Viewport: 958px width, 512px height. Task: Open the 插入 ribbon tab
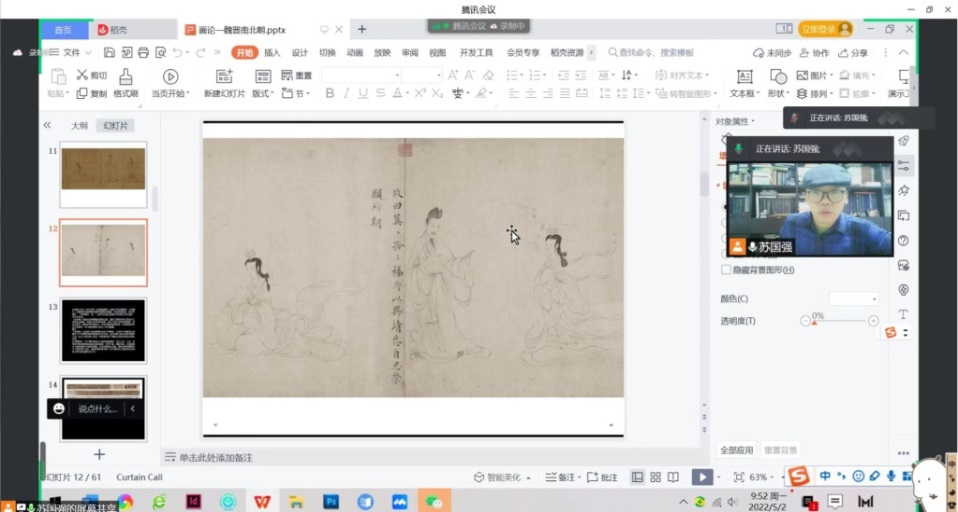(272, 52)
